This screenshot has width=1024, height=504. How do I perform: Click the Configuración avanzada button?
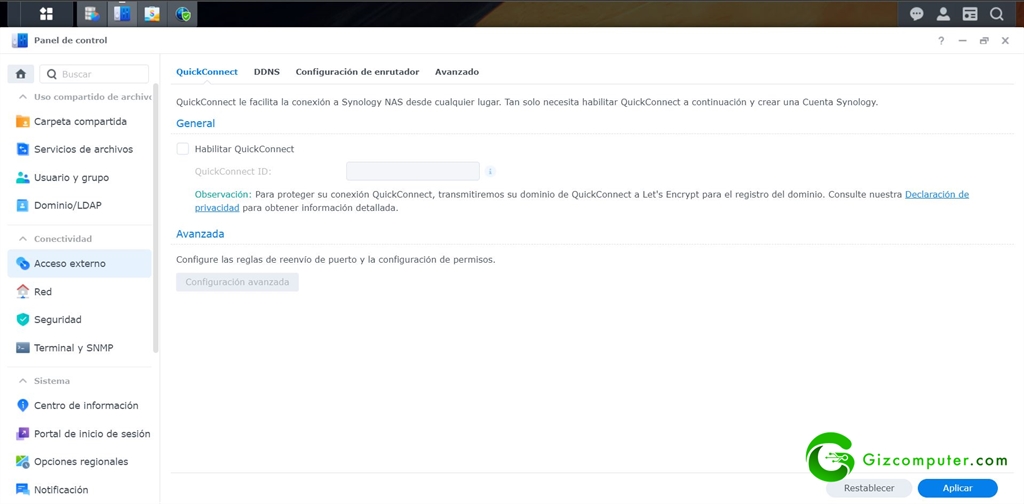(237, 282)
